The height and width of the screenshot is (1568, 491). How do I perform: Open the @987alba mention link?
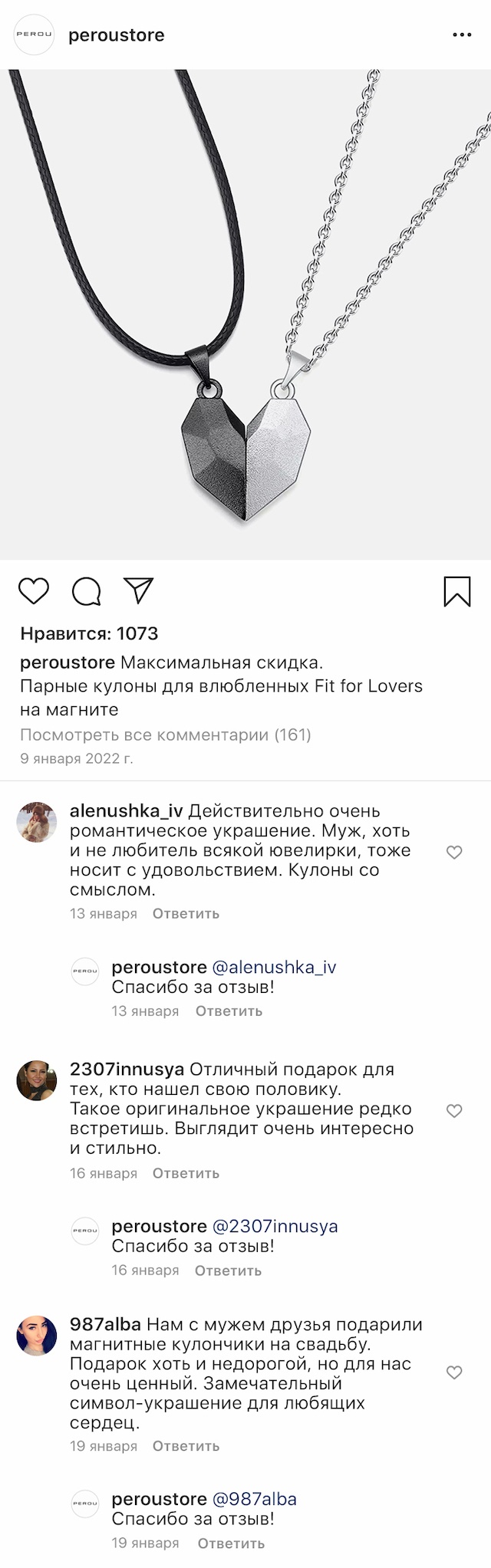(x=254, y=1498)
